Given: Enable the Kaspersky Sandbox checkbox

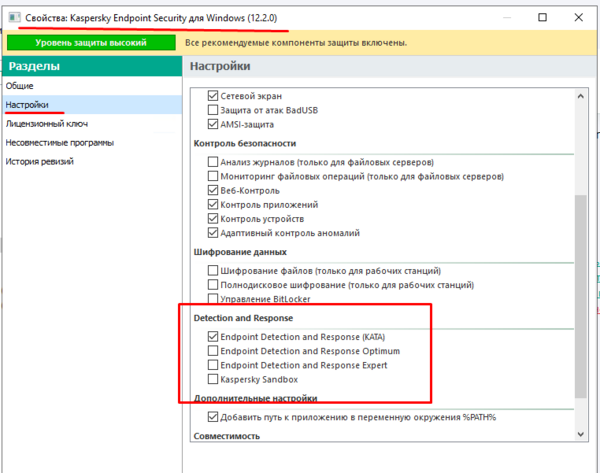Looking at the screenshot, I should [x=213, y=379].
